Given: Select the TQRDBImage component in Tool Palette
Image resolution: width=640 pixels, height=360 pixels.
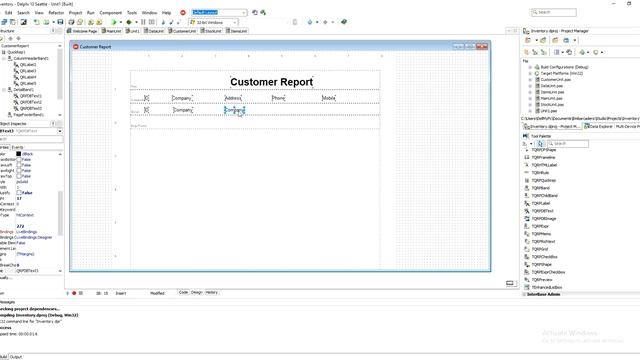Looking at the screenshot, I should pos(544,219).
